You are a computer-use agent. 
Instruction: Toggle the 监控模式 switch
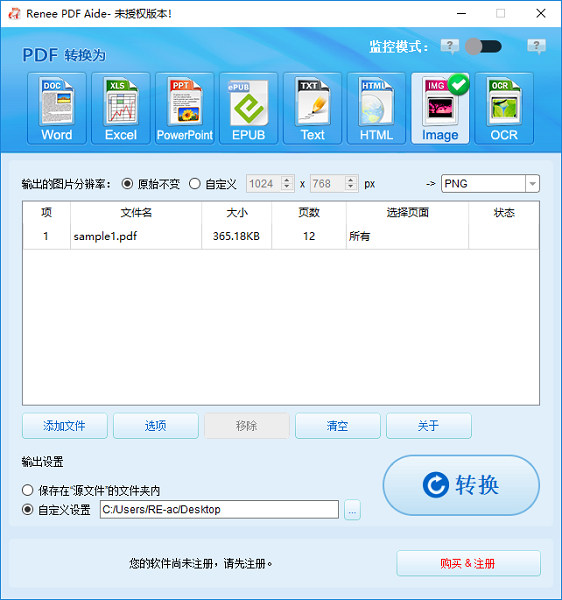(x=483, y=47)
